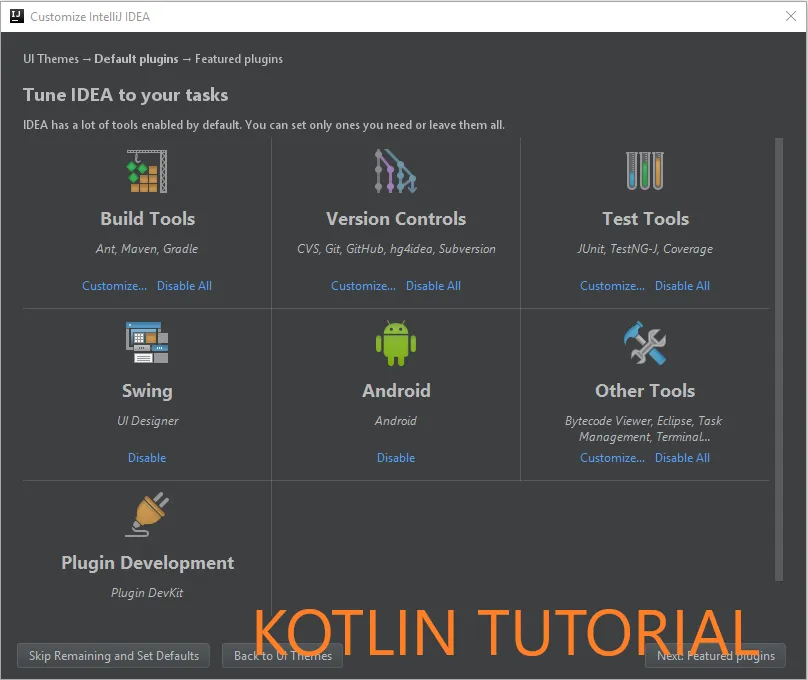The image size is (808, 680).
Task: Click the Plugin Development plug icon
Action: tap(147, 514)
